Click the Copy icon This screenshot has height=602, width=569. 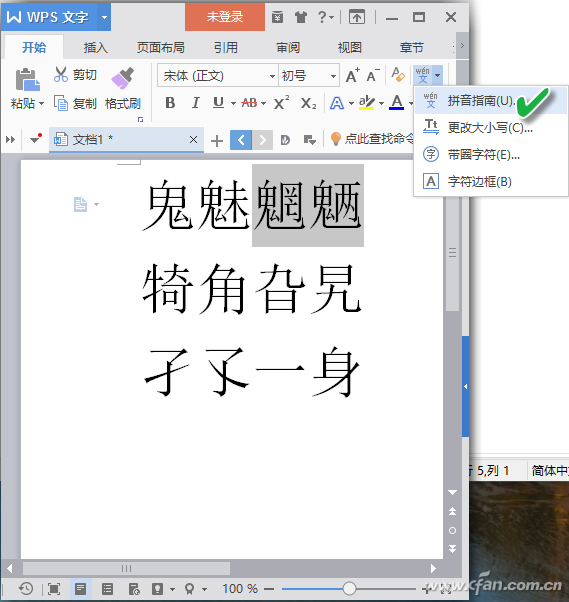click(61, 103)
